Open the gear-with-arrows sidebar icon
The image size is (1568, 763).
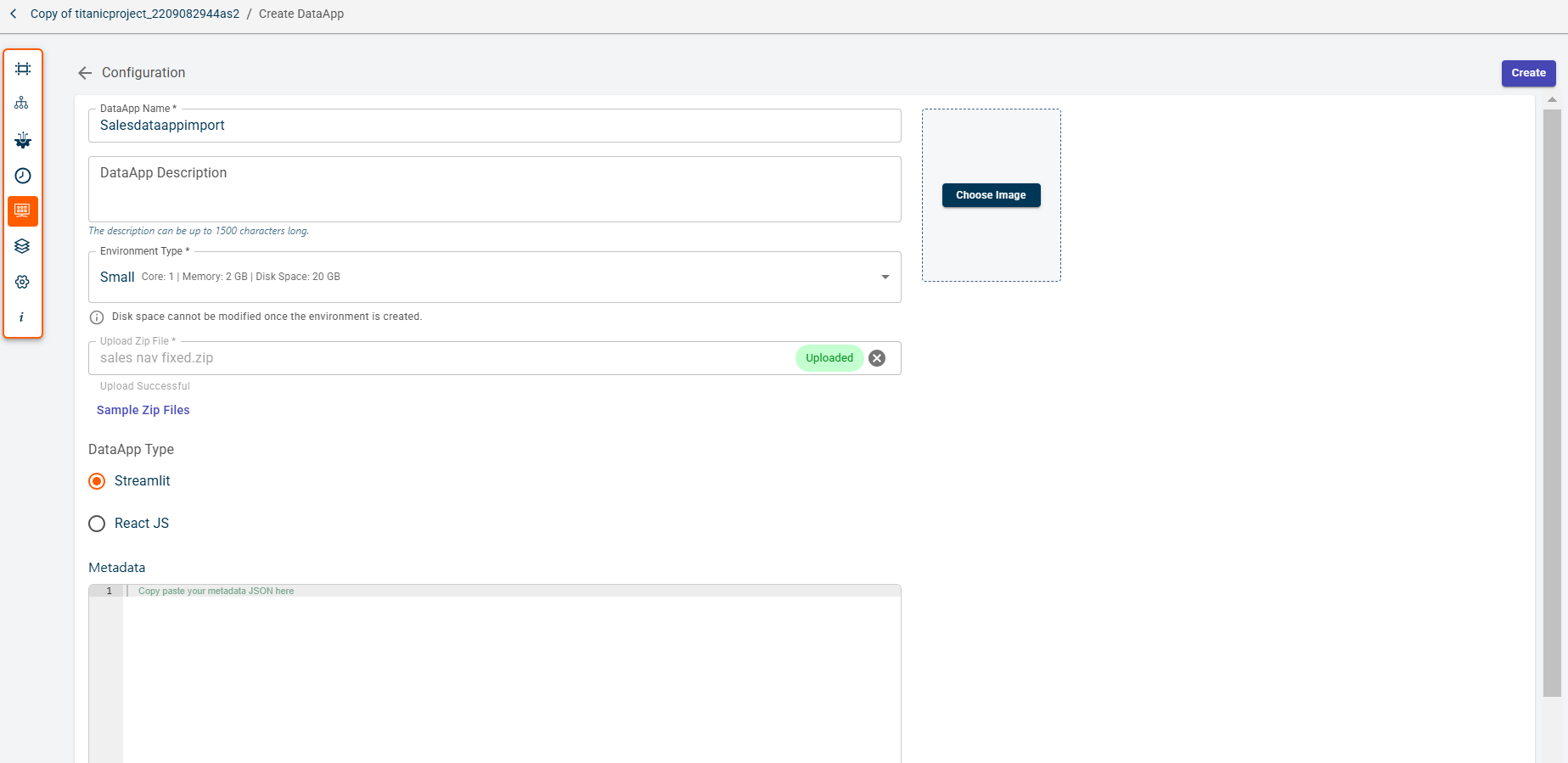tap(23, 140)
